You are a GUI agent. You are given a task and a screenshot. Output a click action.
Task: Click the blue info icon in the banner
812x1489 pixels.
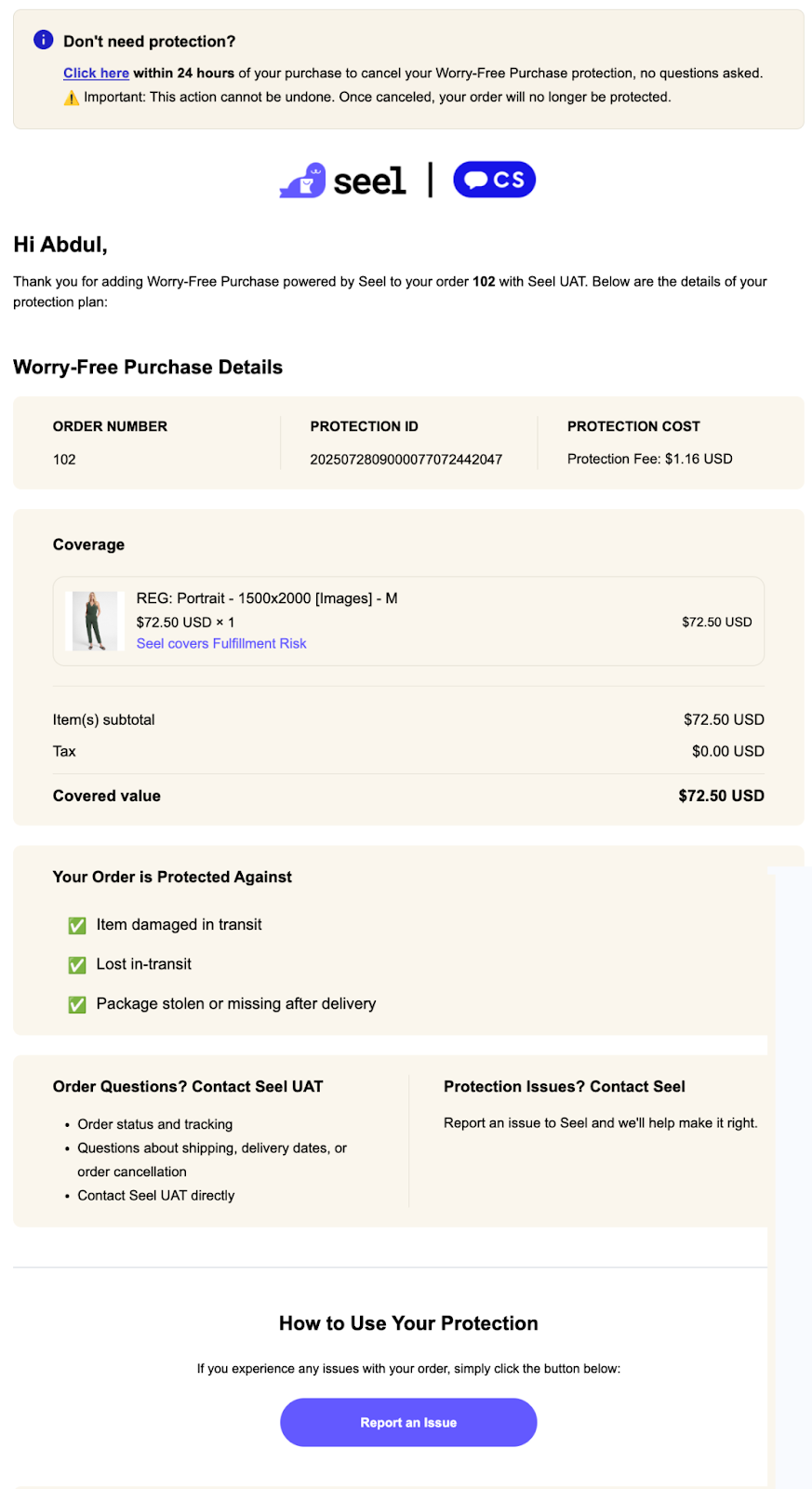click(43, 40)
